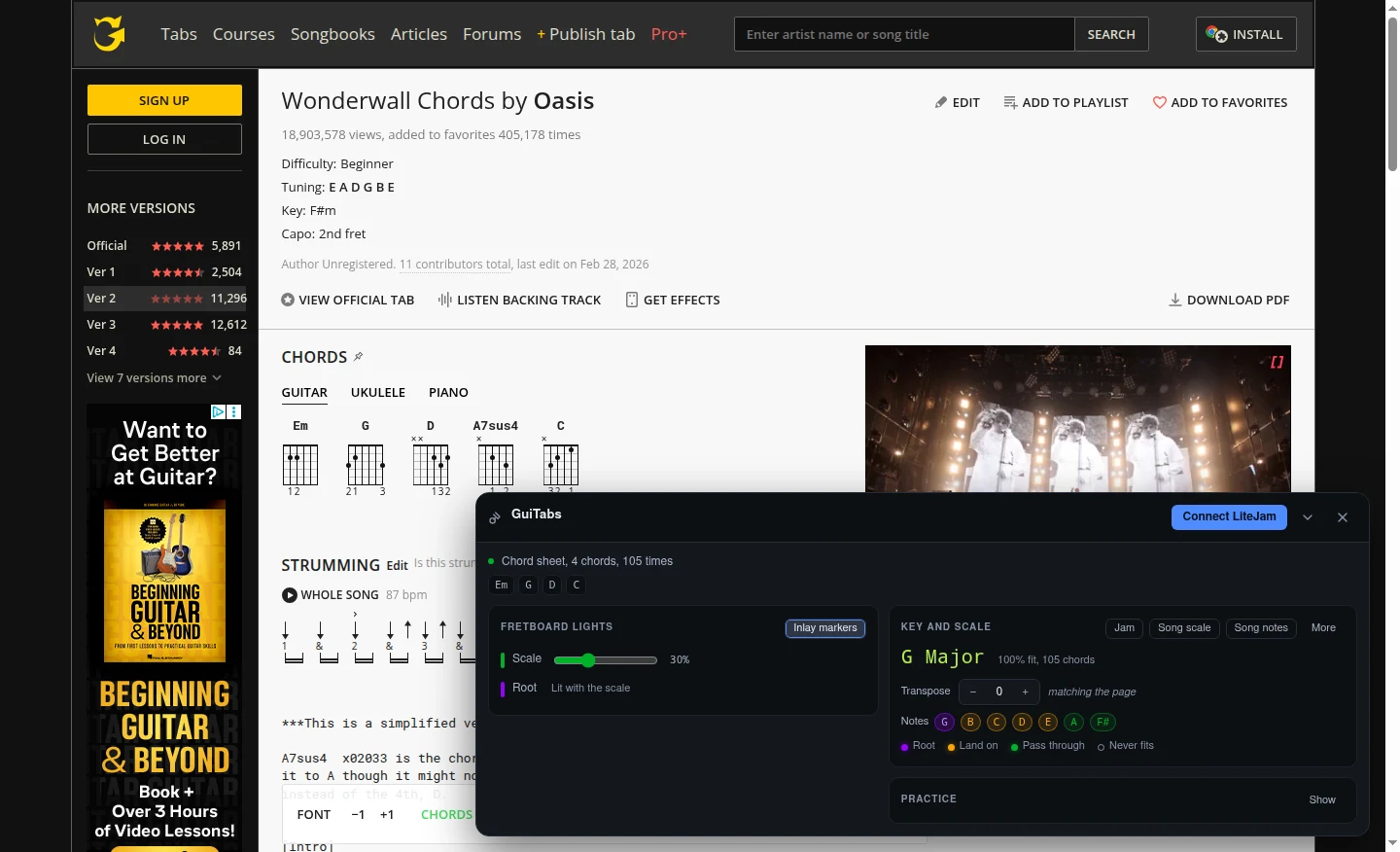The height and width of the screenshot is (852, 1400).
Task: Click the G root note swatch
Action: point(944,722)
